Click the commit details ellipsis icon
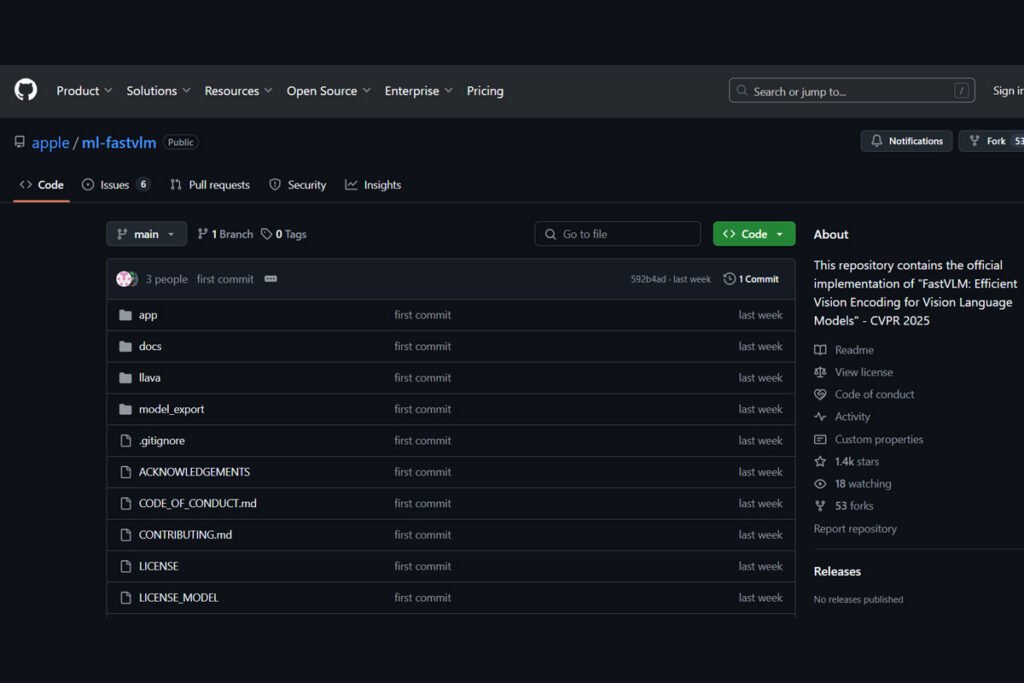The width and height of the screenshot is (1024, 683). (x=270, y=279)
